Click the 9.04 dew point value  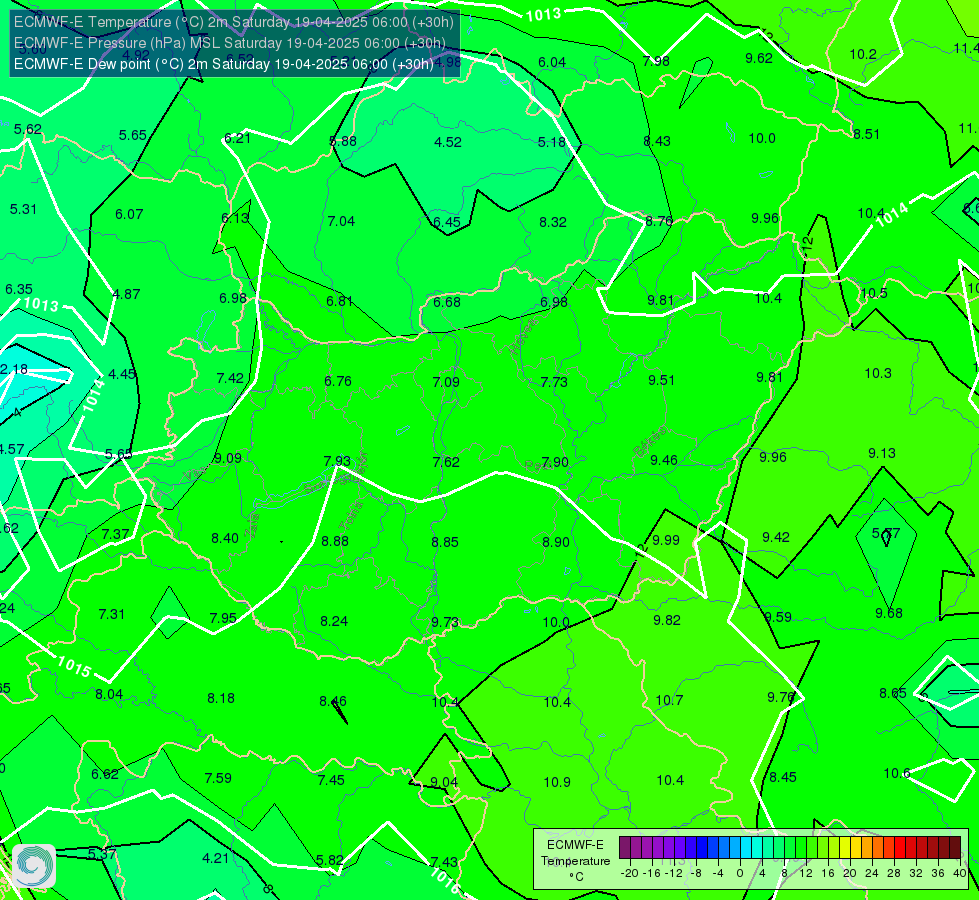click(x=444, y=783)
